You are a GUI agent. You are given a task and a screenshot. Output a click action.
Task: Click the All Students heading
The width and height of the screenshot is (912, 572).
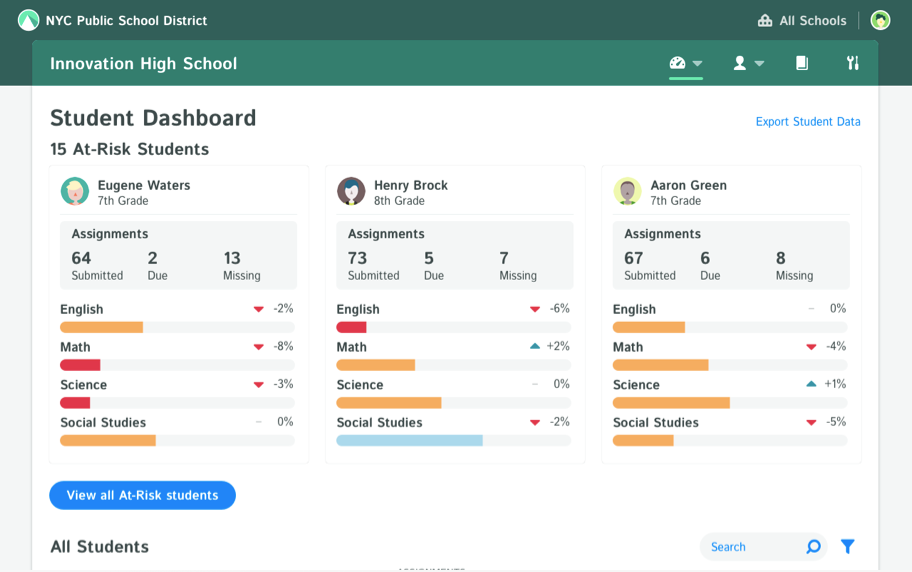pyautogui.click(x=99, y=547)
